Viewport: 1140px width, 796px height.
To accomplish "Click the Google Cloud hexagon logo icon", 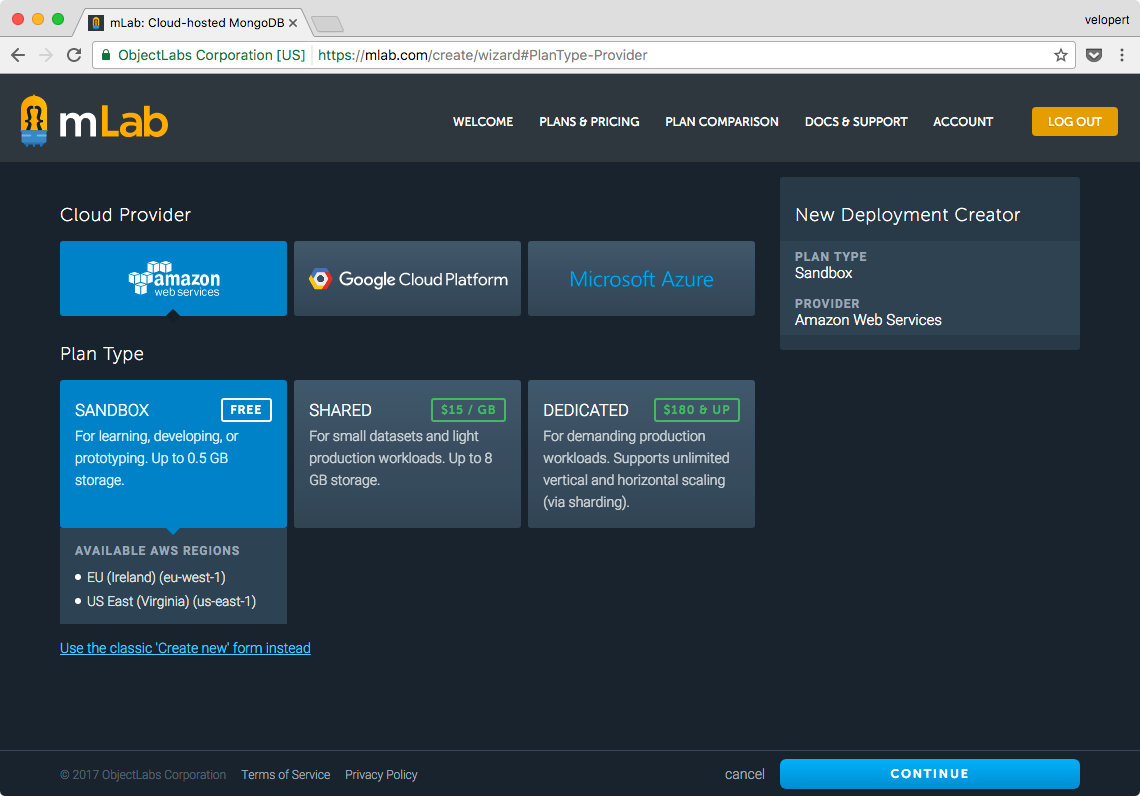I will click(x=320, y=279).
